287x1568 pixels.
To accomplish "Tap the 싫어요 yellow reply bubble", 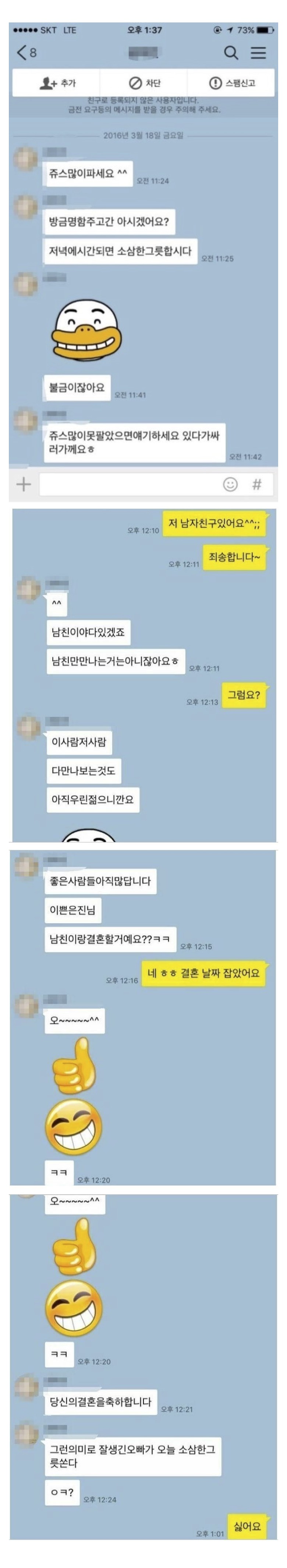I will 247,1525.
